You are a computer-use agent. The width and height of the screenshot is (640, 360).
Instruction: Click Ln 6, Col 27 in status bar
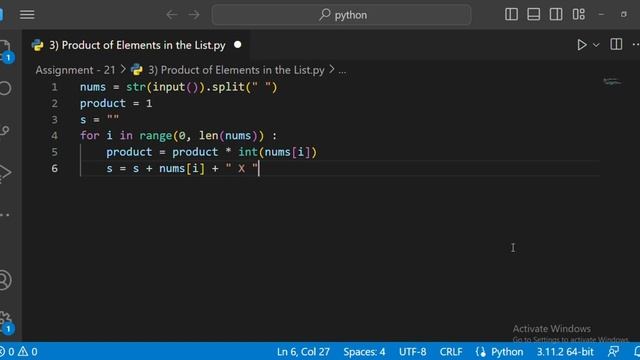[x=303, y=352]
